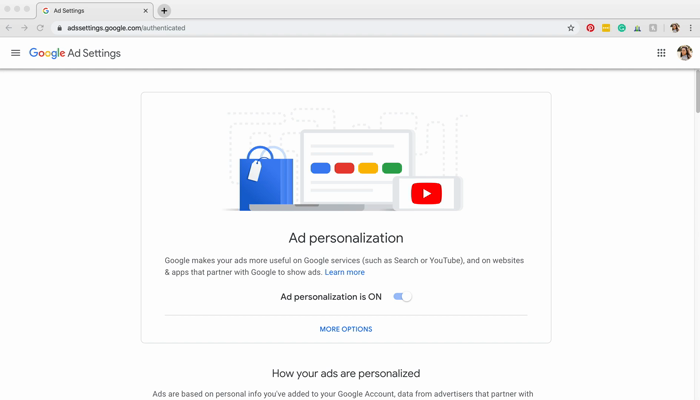700x400 pixels.
Task: Close the Ad Settings tab
Action: (x=146, y=11)
